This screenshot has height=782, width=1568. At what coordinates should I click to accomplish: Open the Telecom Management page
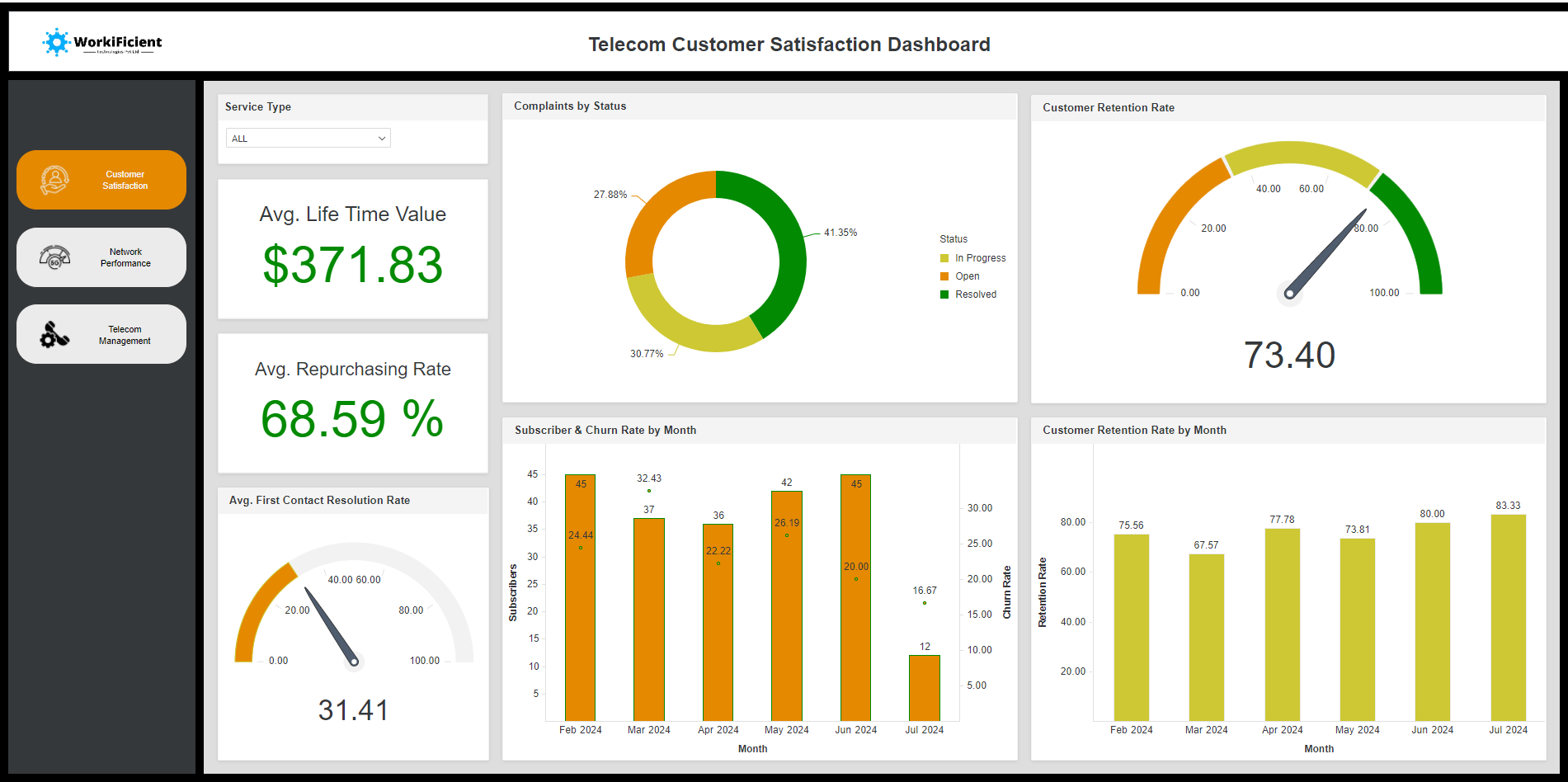tap(101, 334)
